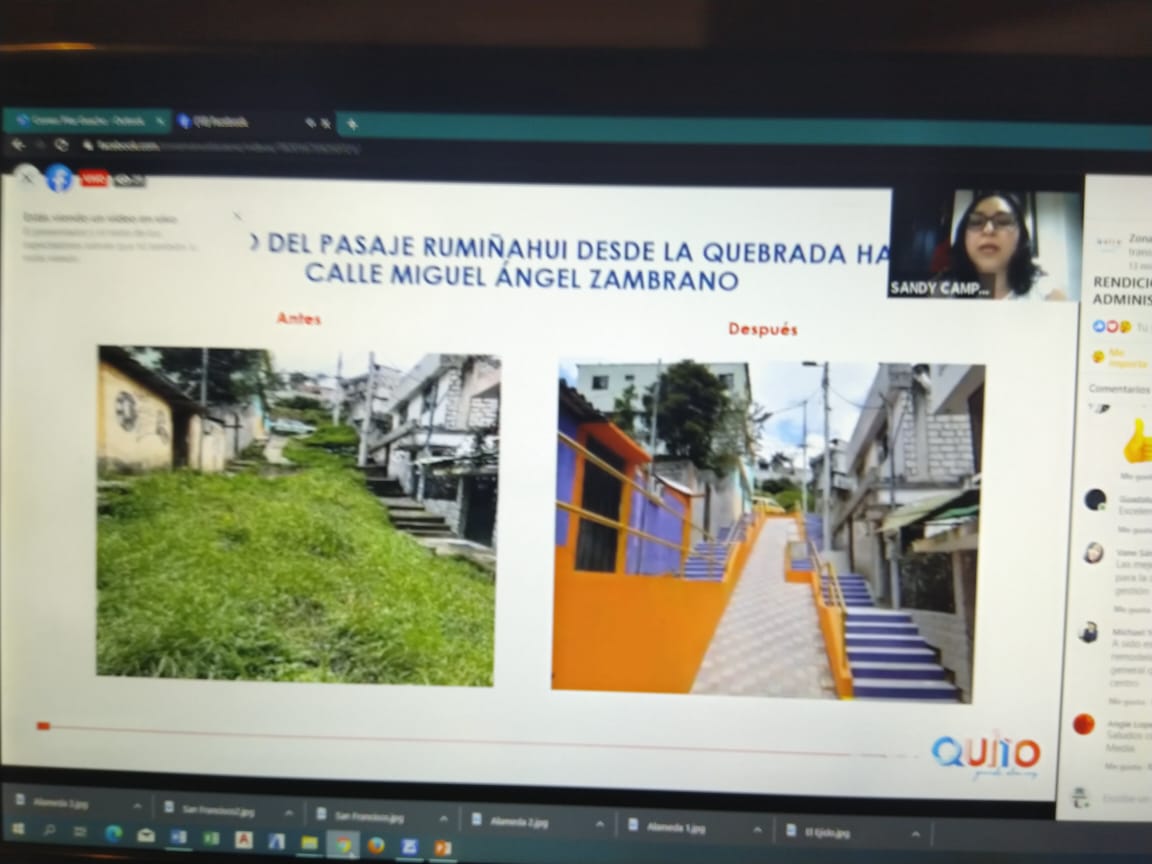Click the browser back arrow

(16, 145)
